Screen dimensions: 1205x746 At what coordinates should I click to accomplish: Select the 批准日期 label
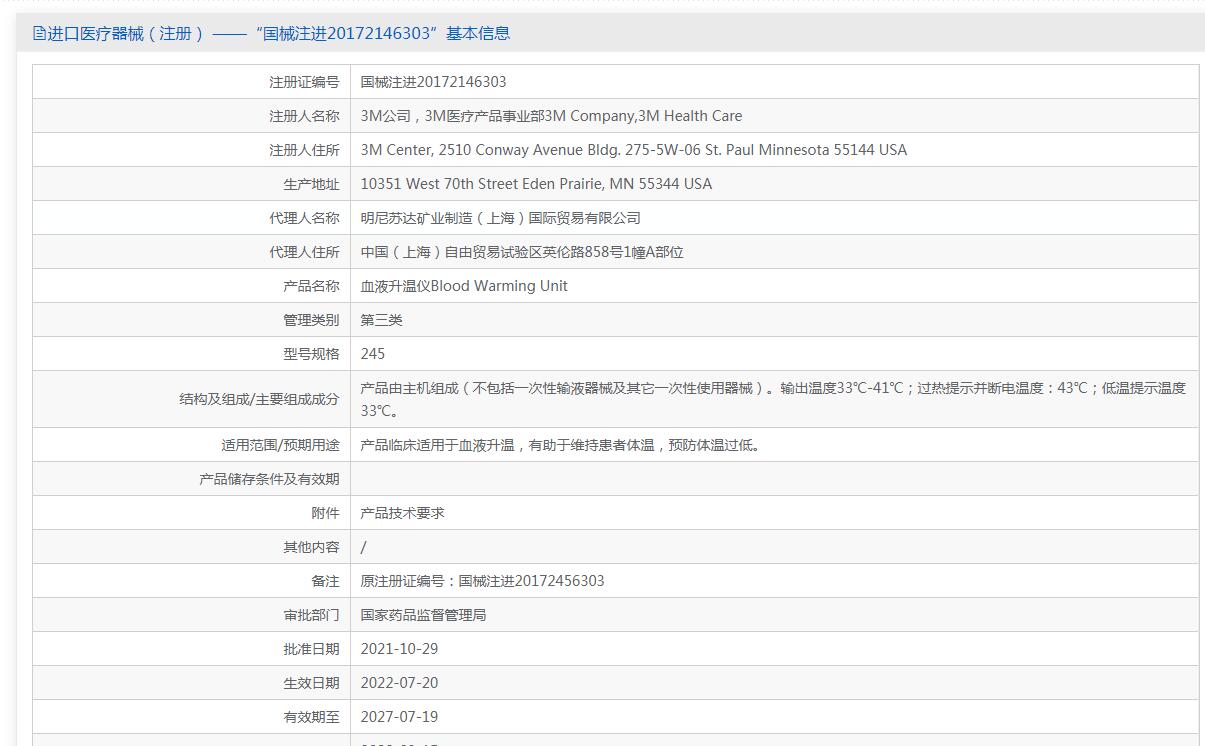pos(311,649)
